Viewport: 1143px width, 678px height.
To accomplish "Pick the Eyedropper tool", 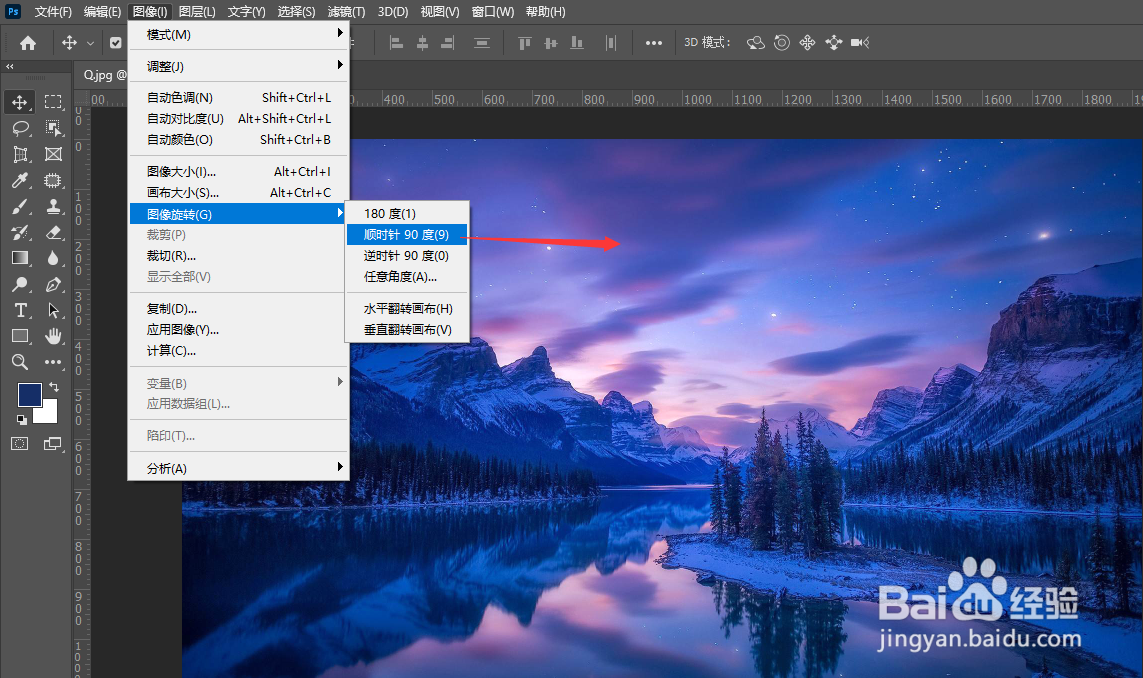I will [x=21, y=180].
